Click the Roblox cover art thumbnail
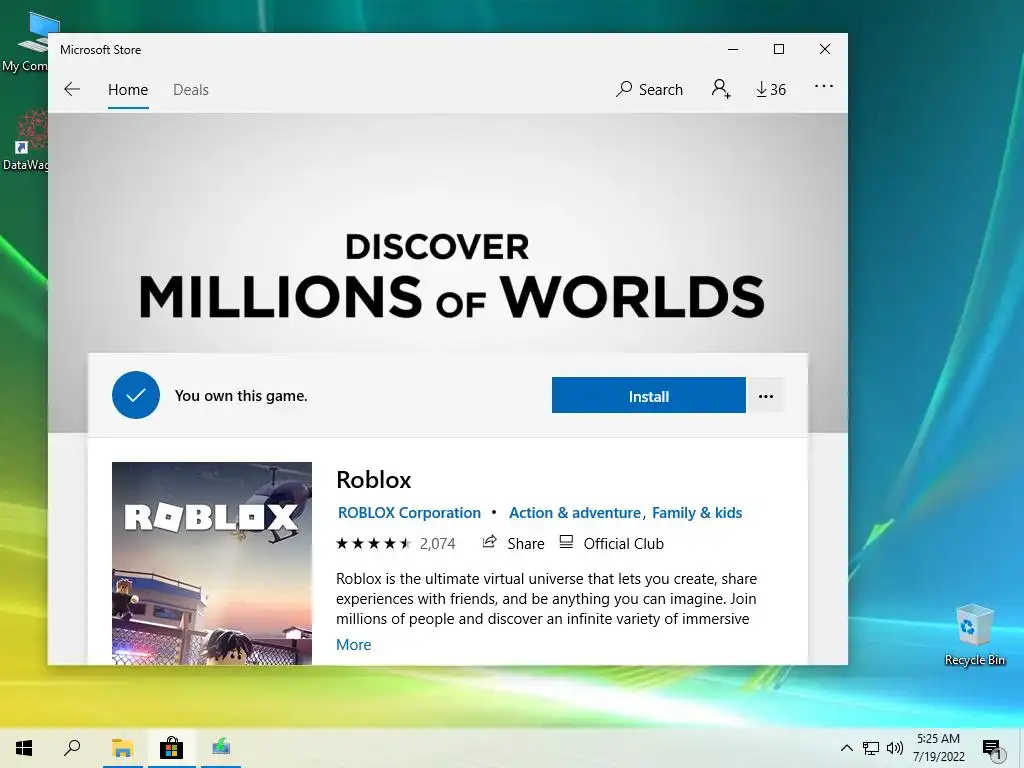1024x768 pixels. pyautogui.click(x=212, y=563)
